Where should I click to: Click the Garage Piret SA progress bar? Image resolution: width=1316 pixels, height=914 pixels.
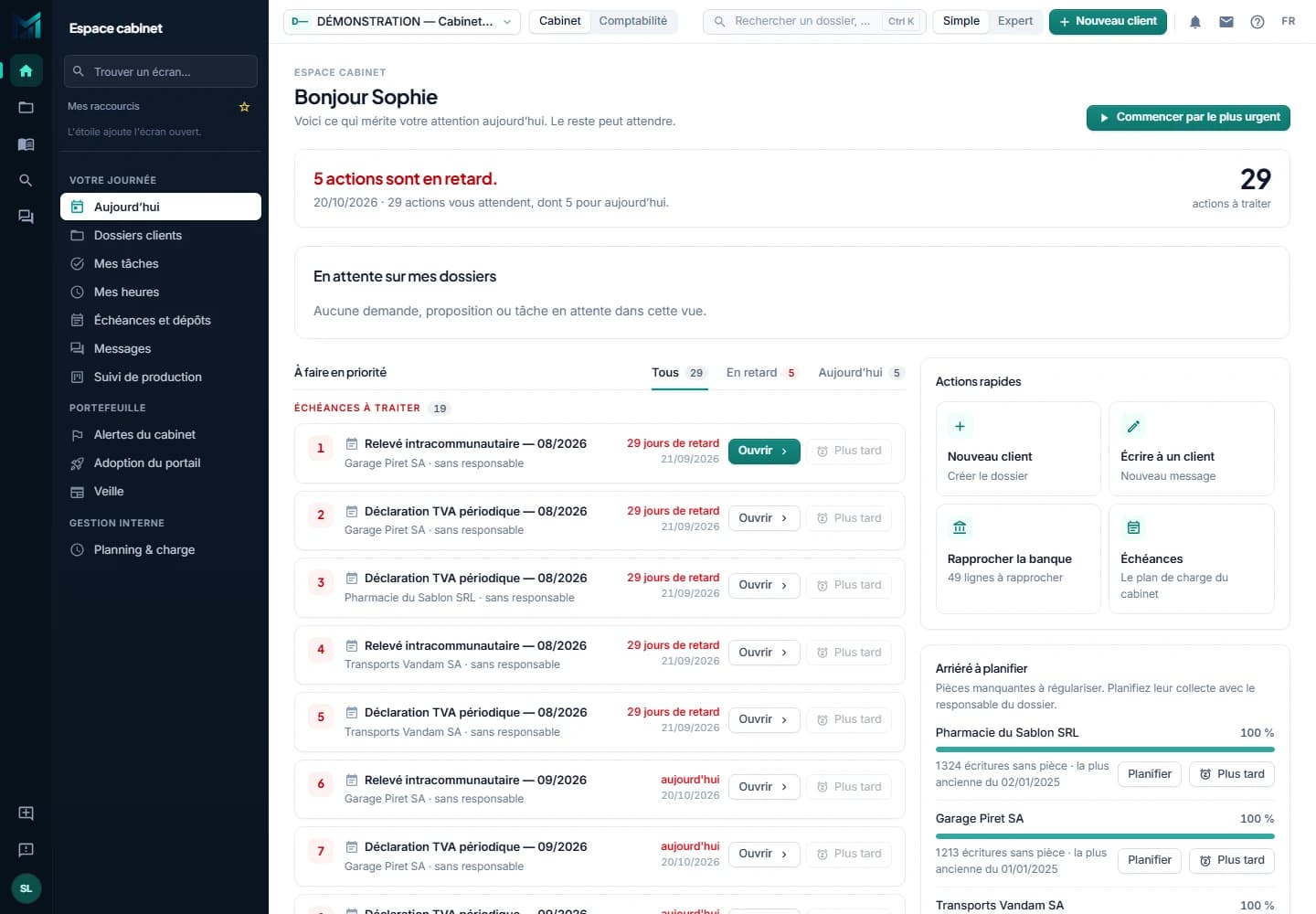coord(1105,835)
